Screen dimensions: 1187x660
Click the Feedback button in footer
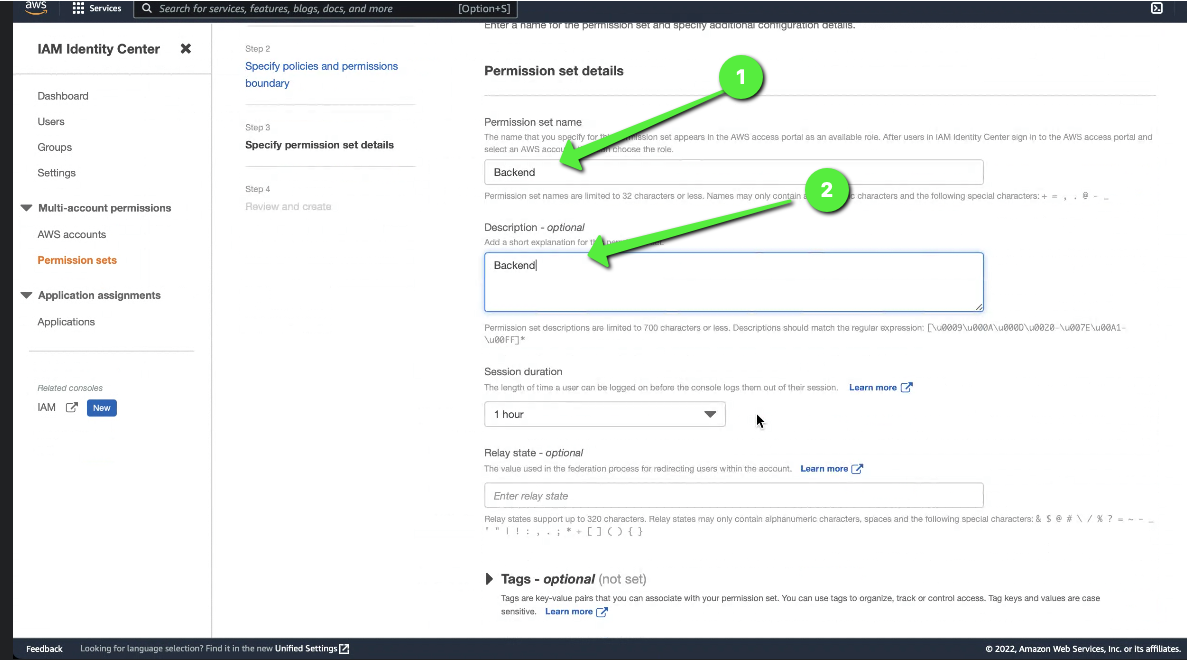click(x=45, y=649)
